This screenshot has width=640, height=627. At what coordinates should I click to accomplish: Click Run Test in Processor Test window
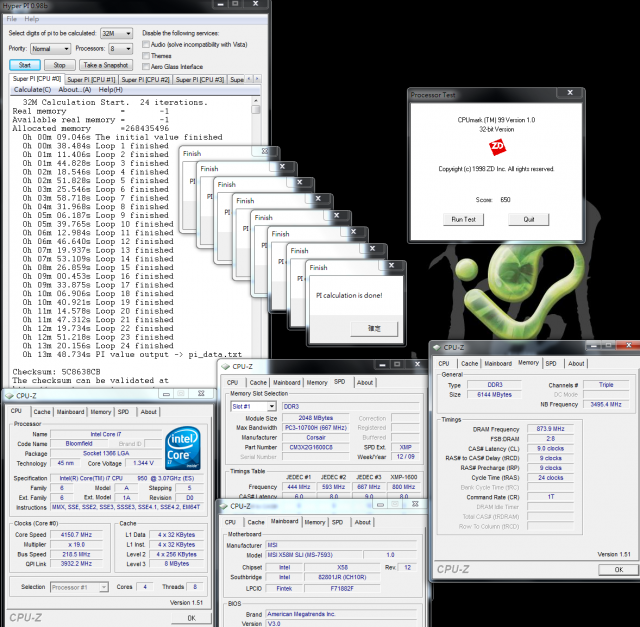click(x=463, y=219)
